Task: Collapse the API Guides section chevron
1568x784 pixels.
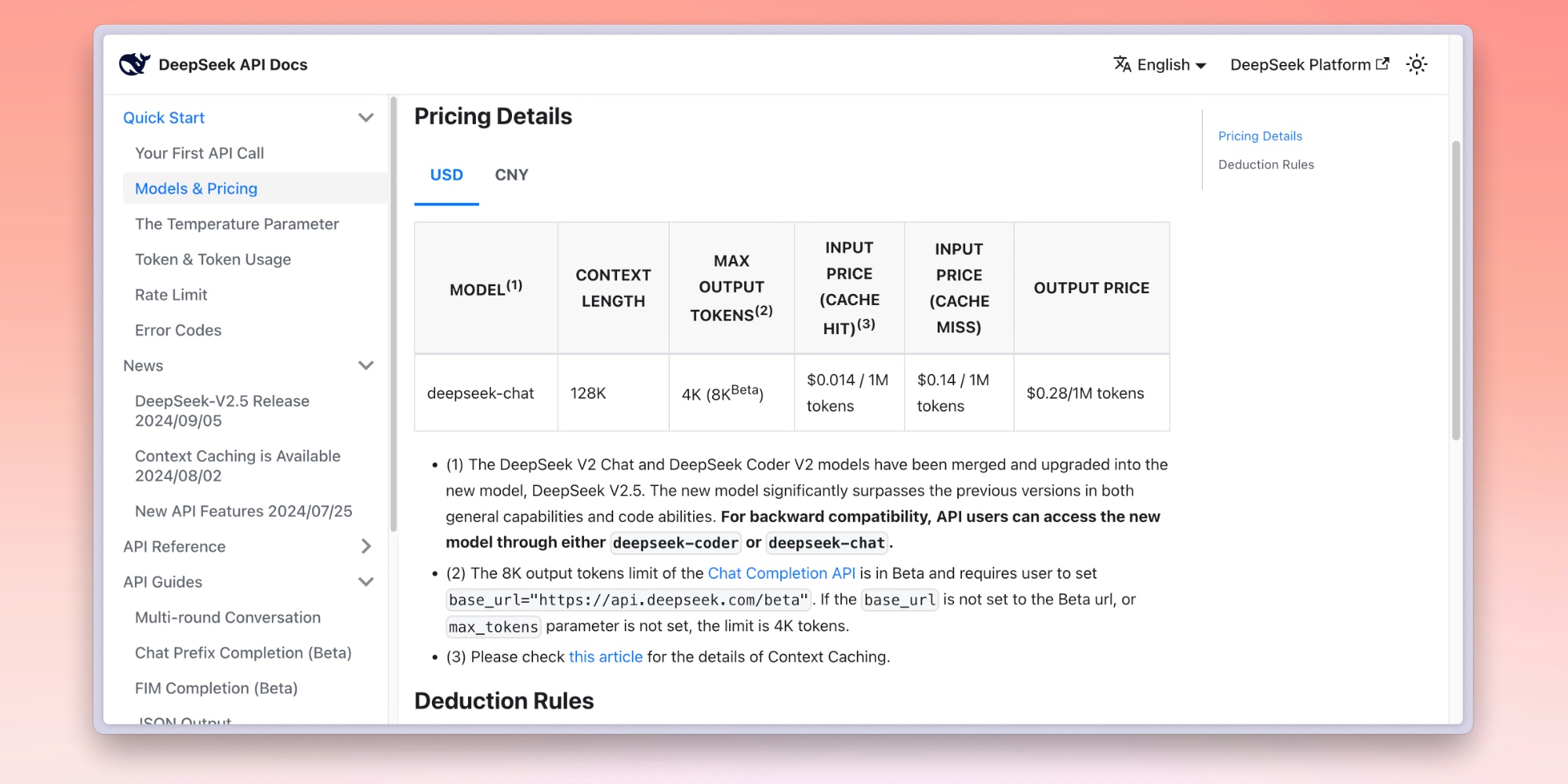Action: coord(365,582)
